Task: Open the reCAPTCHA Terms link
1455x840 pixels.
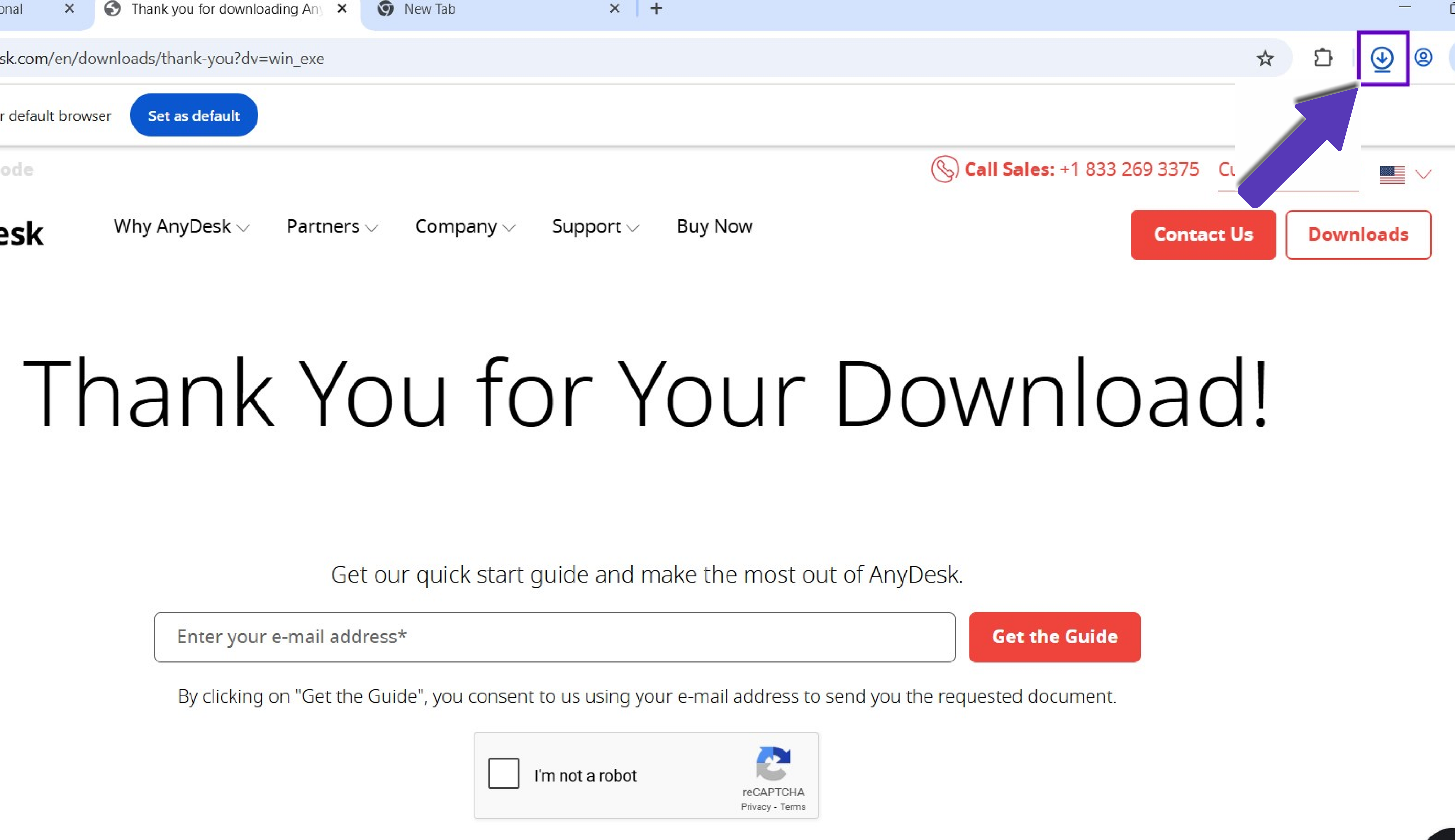Action: (x=793, y=807)
